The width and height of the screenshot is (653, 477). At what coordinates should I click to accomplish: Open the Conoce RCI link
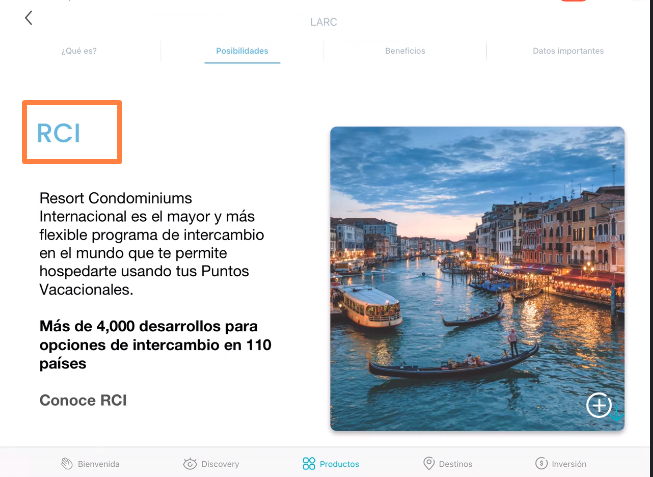tap(83, 400)
